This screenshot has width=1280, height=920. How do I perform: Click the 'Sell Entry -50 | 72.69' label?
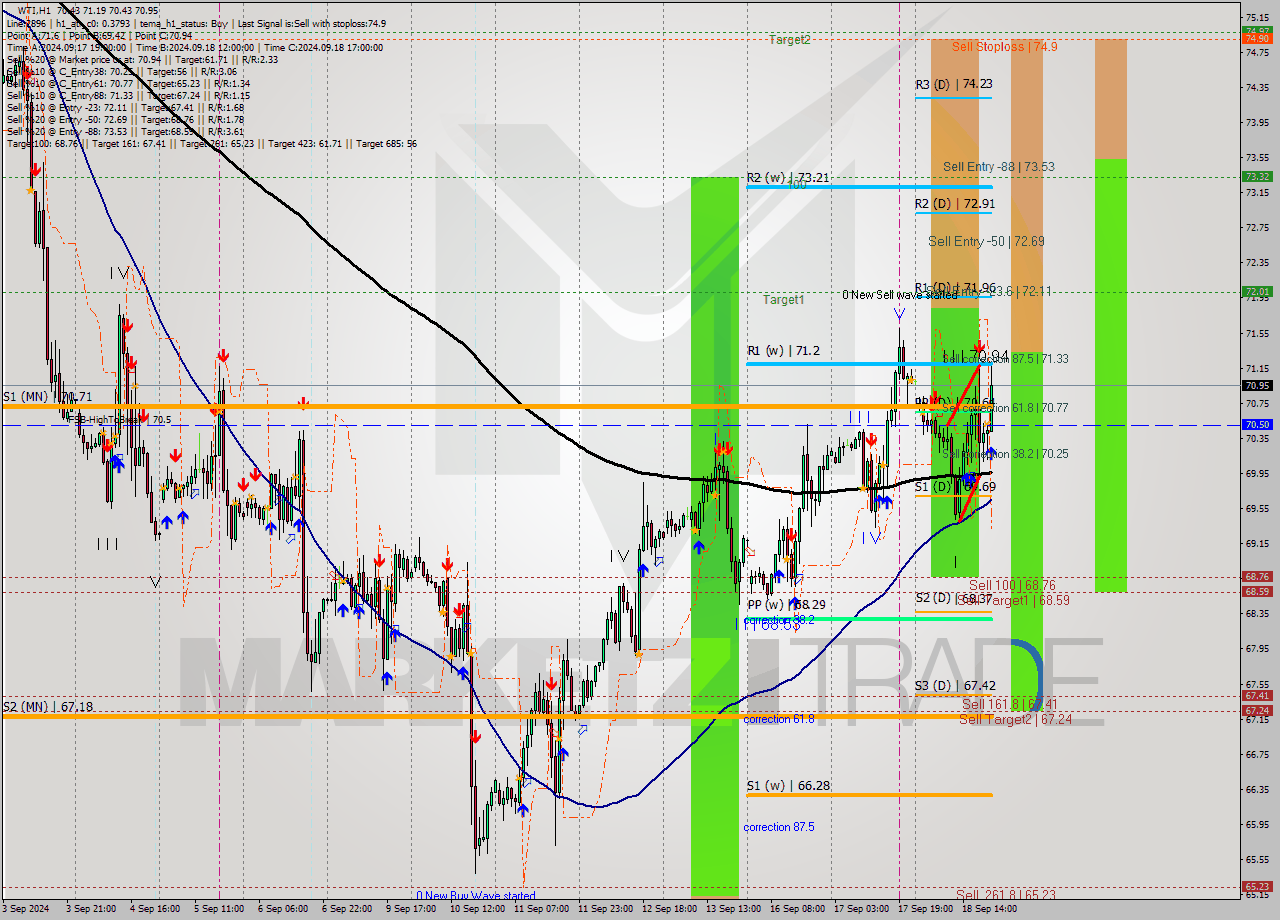point(986,241)
